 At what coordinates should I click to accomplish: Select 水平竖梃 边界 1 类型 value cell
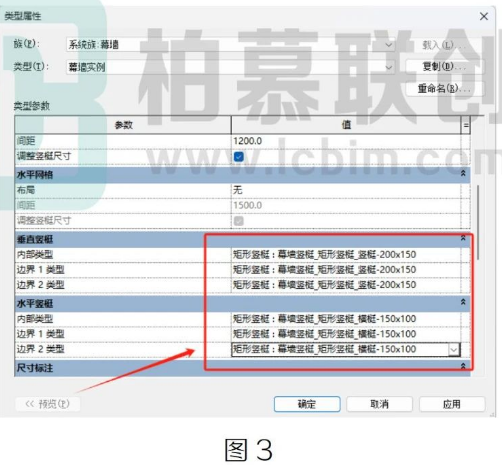coord(346,334)
